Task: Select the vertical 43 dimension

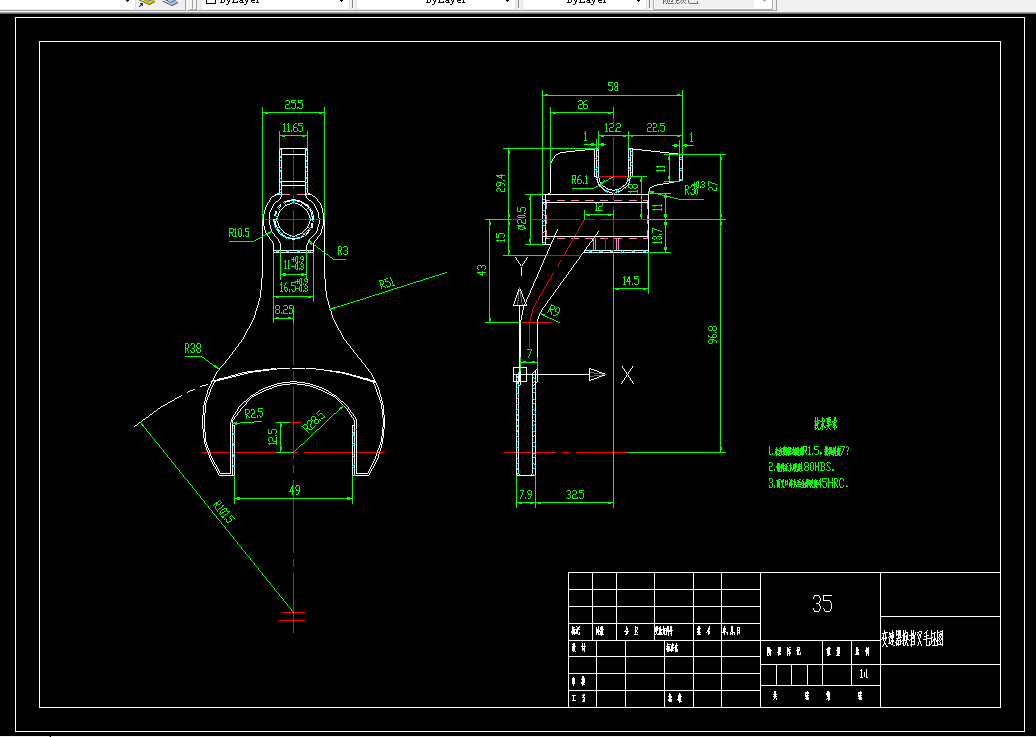Action: [x=482, y=270]
